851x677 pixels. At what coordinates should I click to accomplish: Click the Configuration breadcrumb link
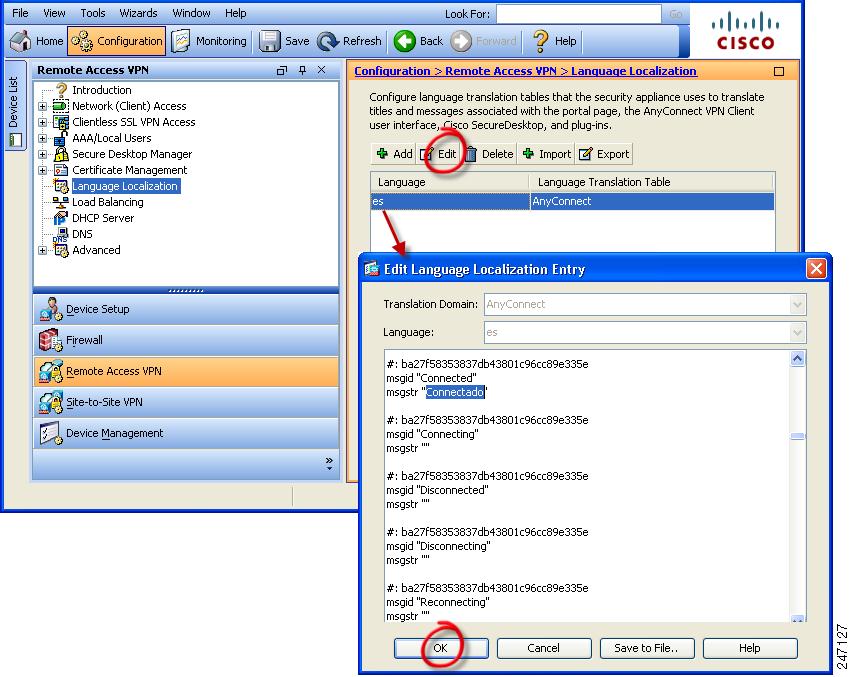click(x=392, y=71)
